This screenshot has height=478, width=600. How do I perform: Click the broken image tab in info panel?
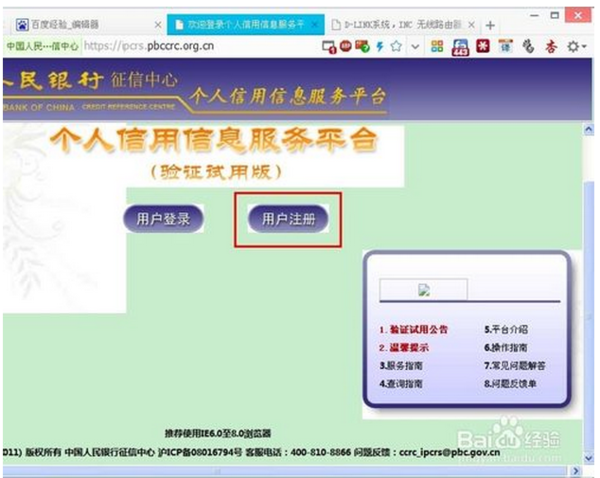424,290
